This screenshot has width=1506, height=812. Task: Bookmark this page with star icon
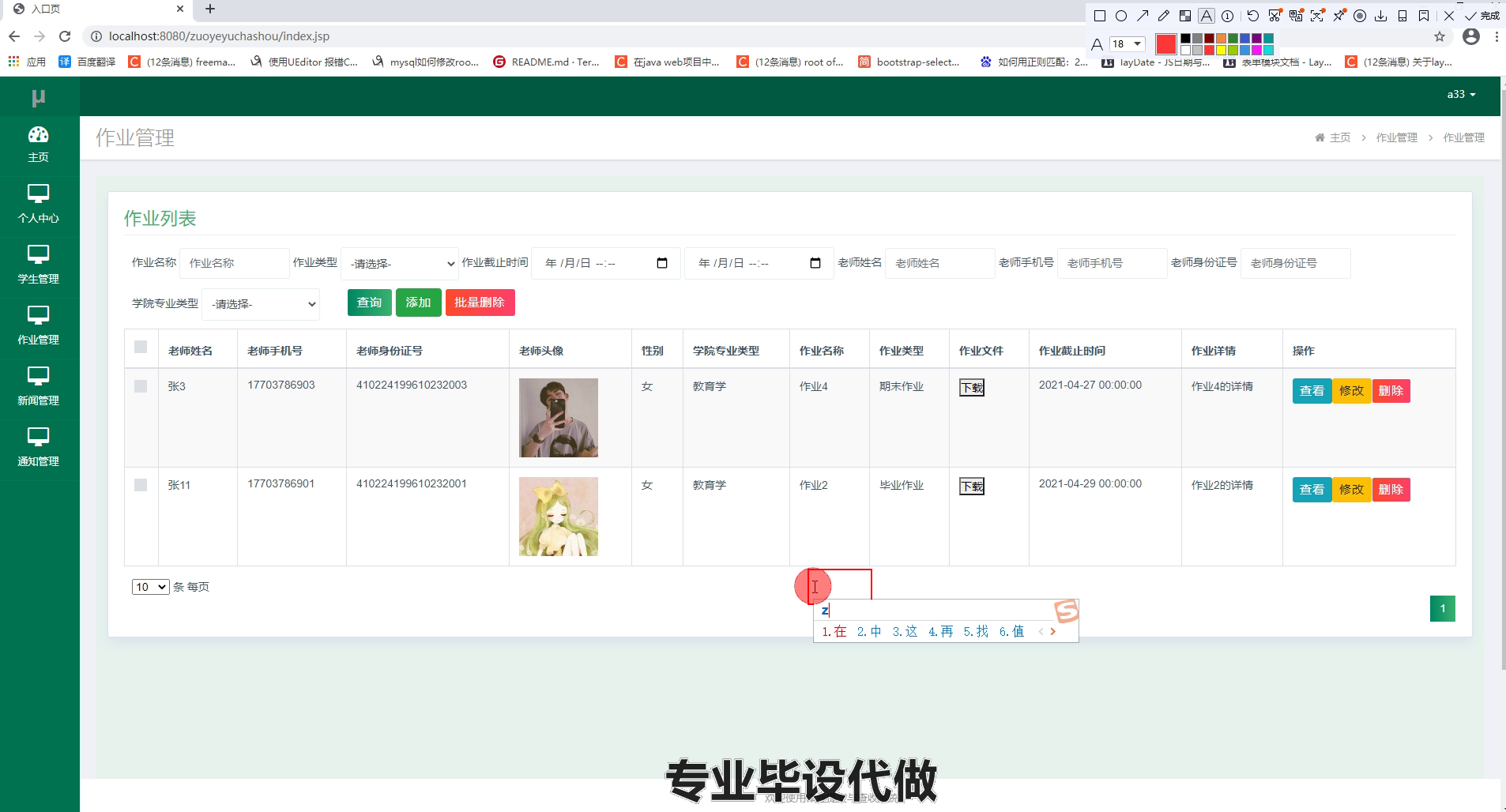(1440, 36)
